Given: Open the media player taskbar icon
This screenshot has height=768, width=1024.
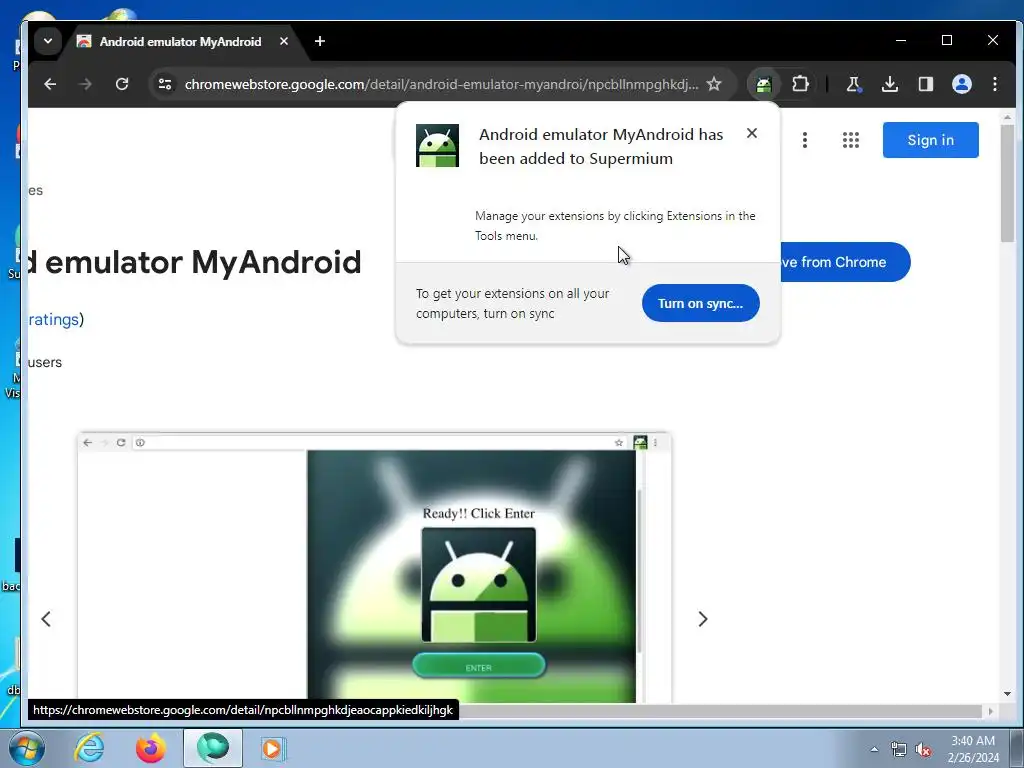Looking at the screenshot, I should point(272,748).
